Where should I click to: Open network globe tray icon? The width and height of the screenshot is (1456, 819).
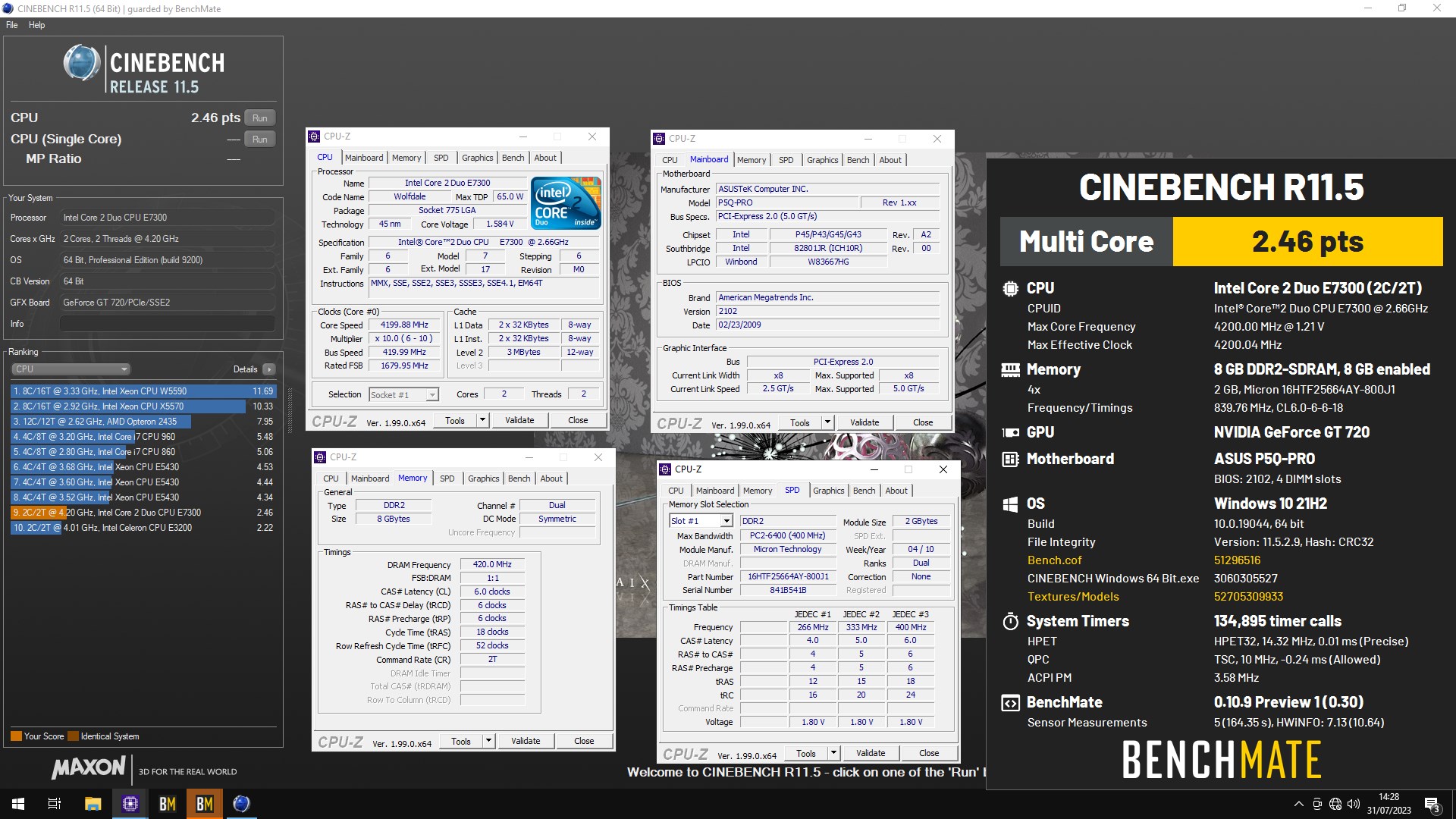(1335, 804)
